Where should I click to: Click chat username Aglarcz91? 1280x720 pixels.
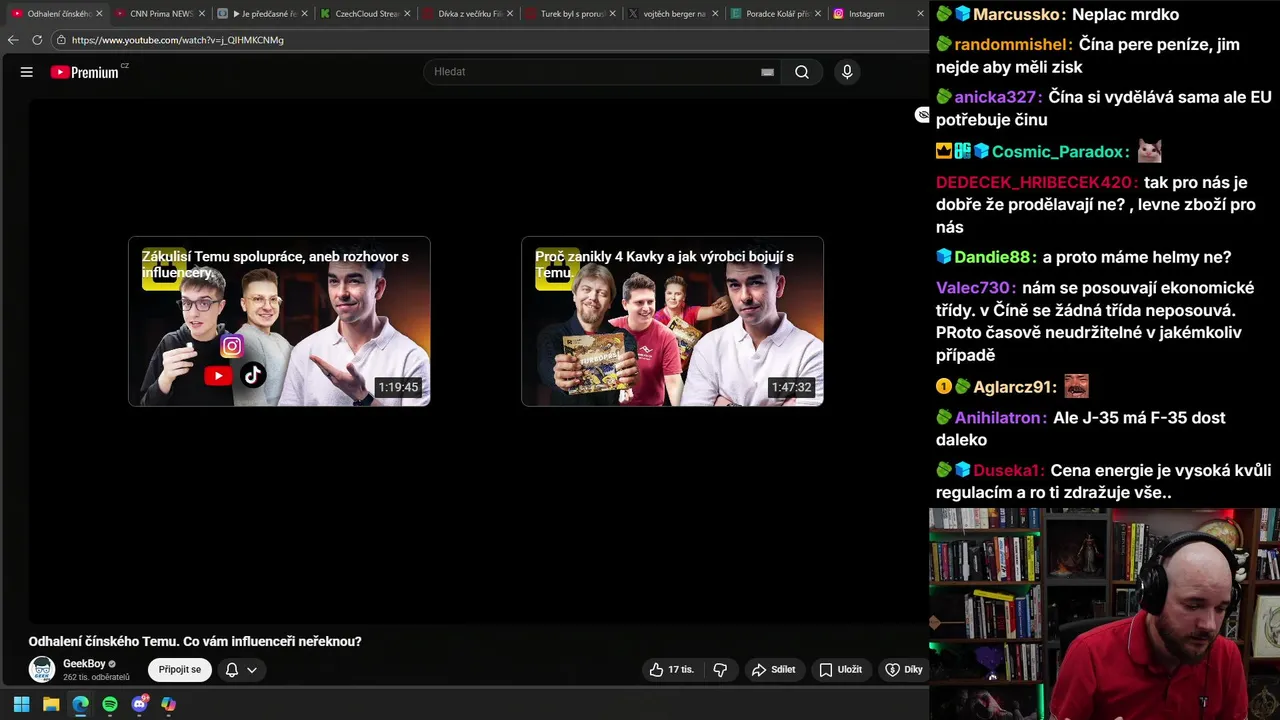[1015, 387]
